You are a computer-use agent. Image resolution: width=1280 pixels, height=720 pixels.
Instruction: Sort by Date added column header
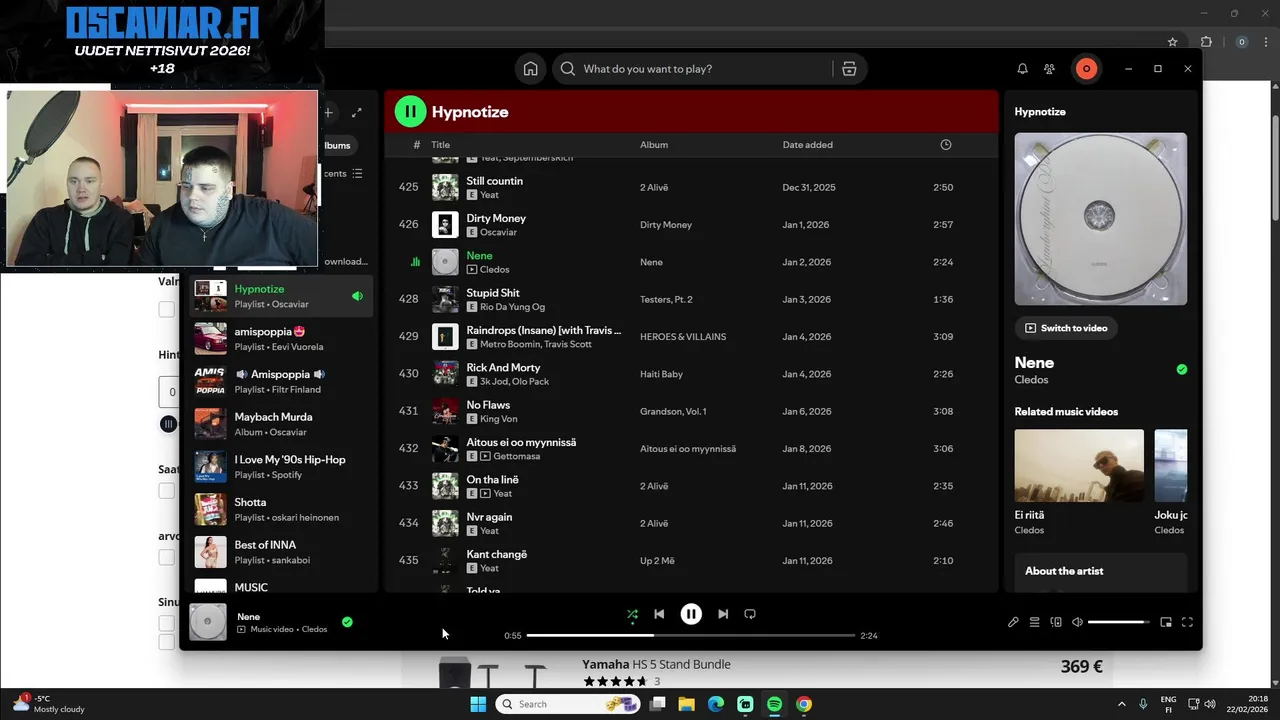pos(807,145)
